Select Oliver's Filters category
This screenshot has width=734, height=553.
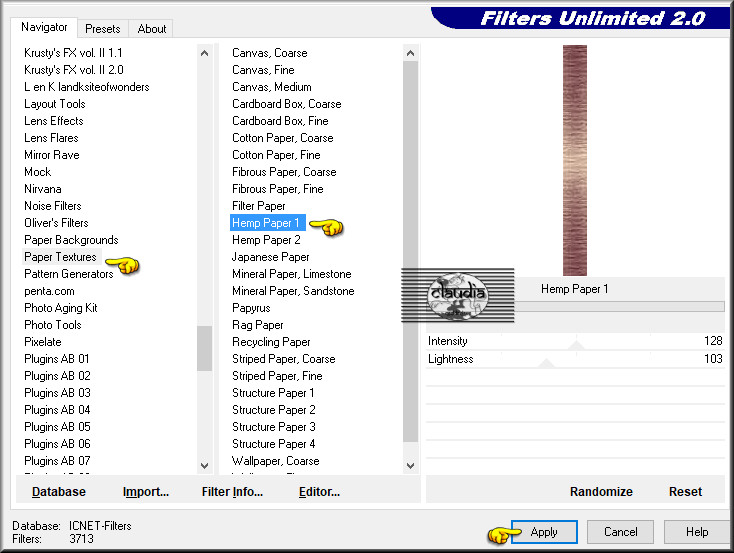point(56,223)
